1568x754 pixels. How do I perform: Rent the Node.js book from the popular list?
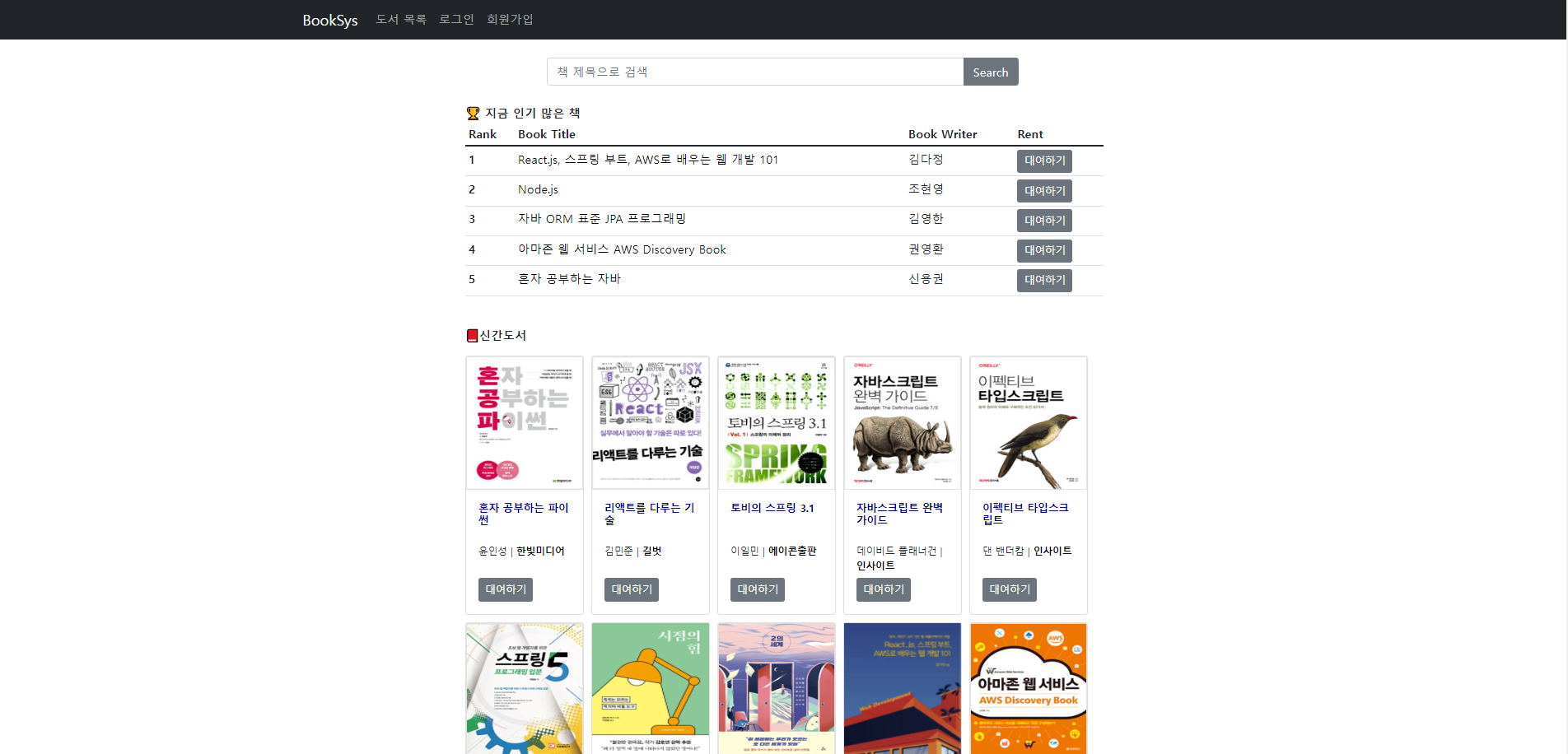pos(1043,190)
